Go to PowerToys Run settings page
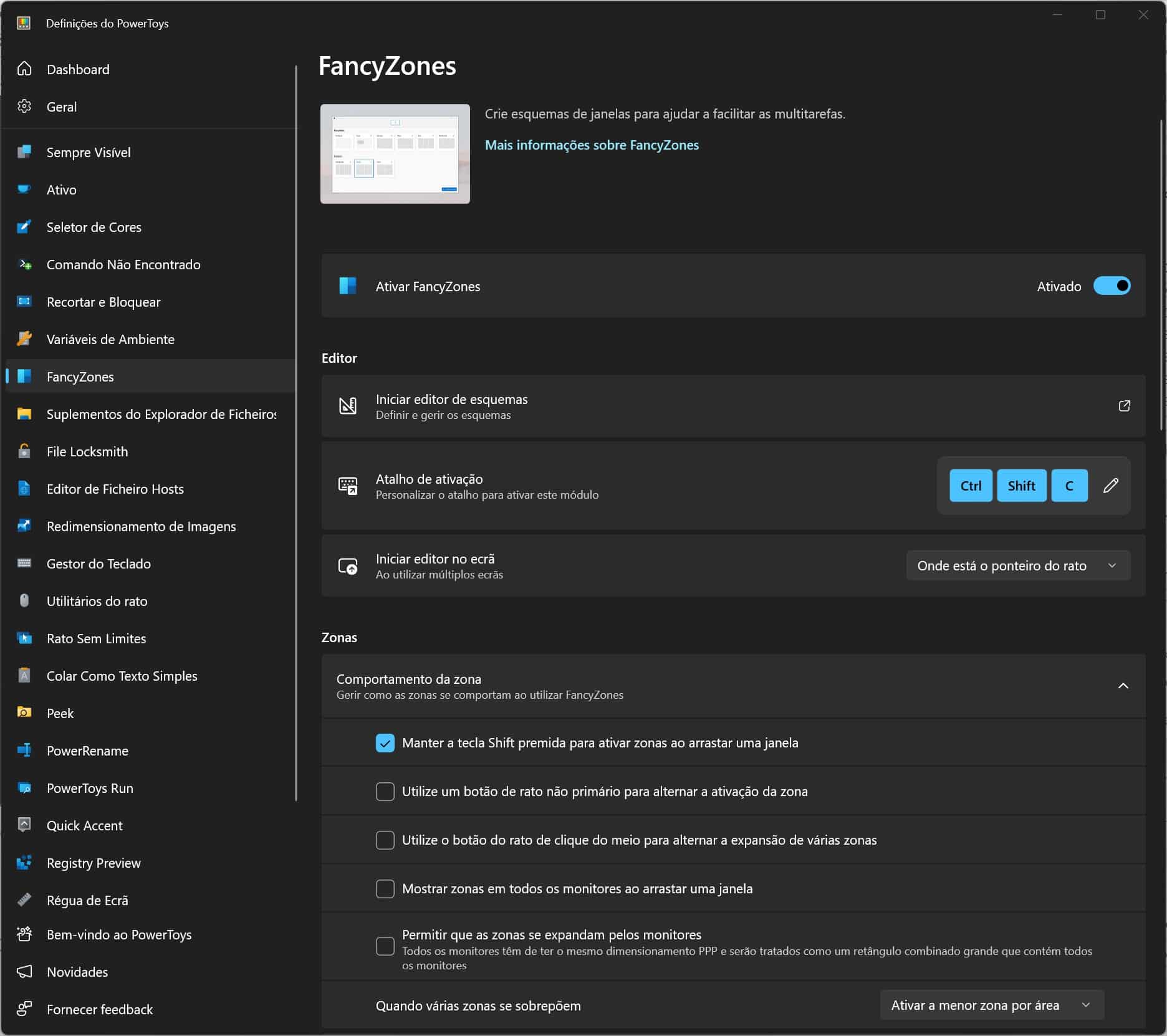Screen dimensions: 1167x1036 (90, 788)
